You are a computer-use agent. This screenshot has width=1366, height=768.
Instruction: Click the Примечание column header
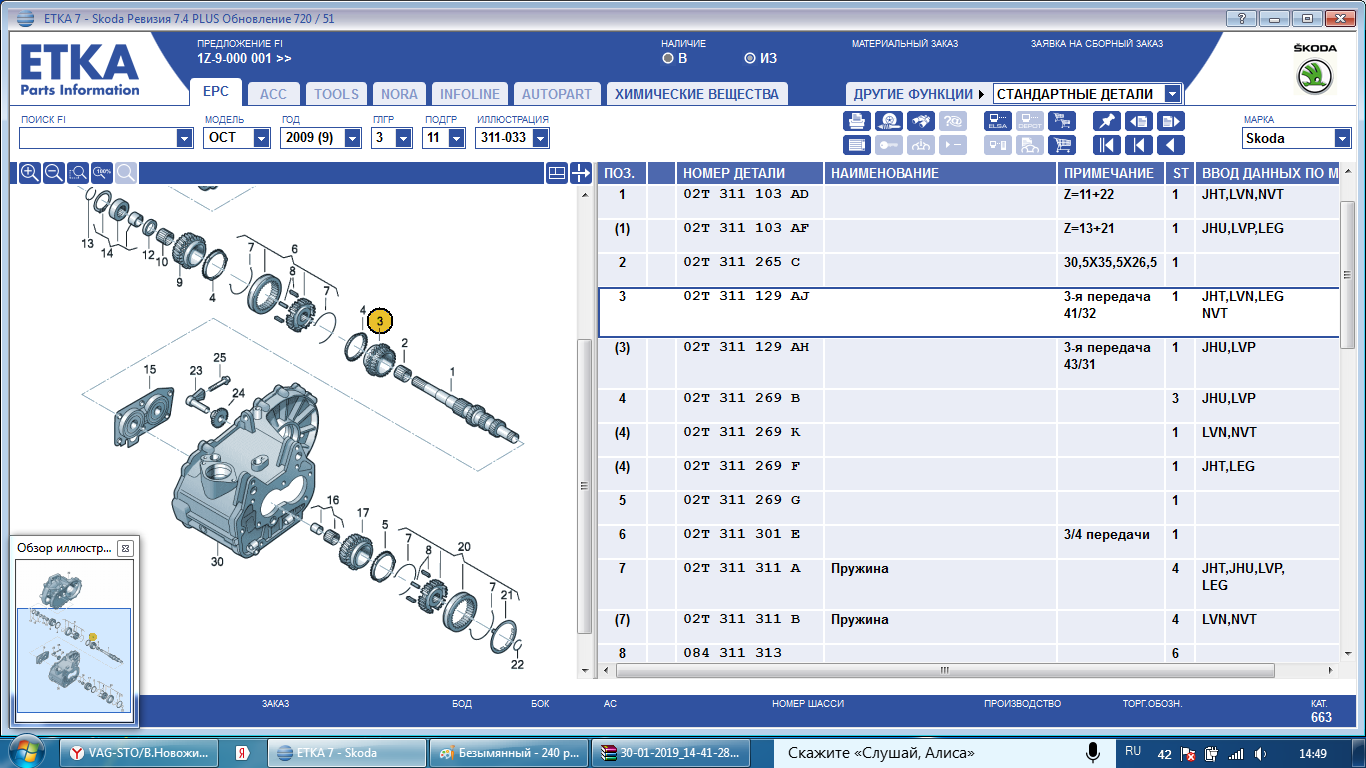(x=1112, y=173)
